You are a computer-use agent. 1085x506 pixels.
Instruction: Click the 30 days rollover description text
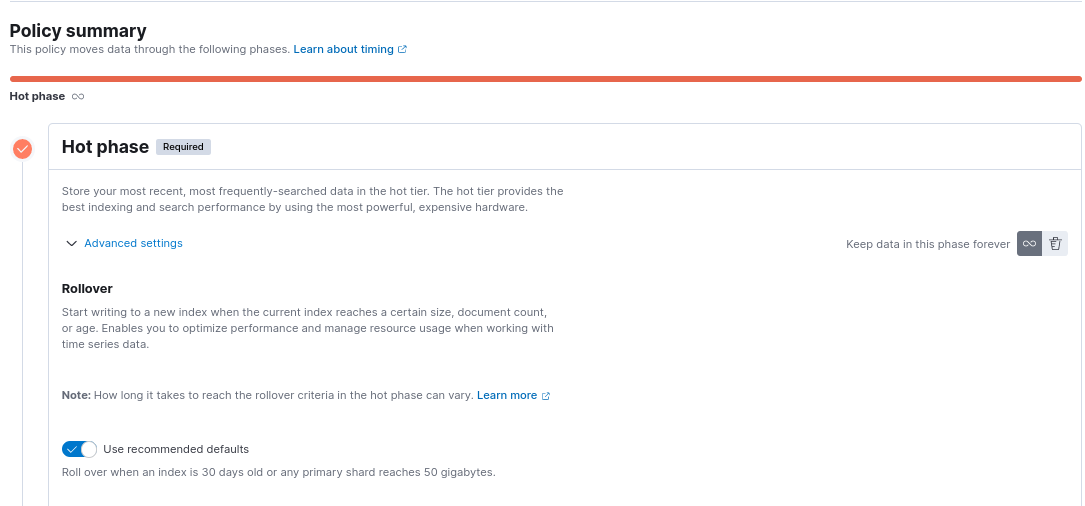pos(278,472)
